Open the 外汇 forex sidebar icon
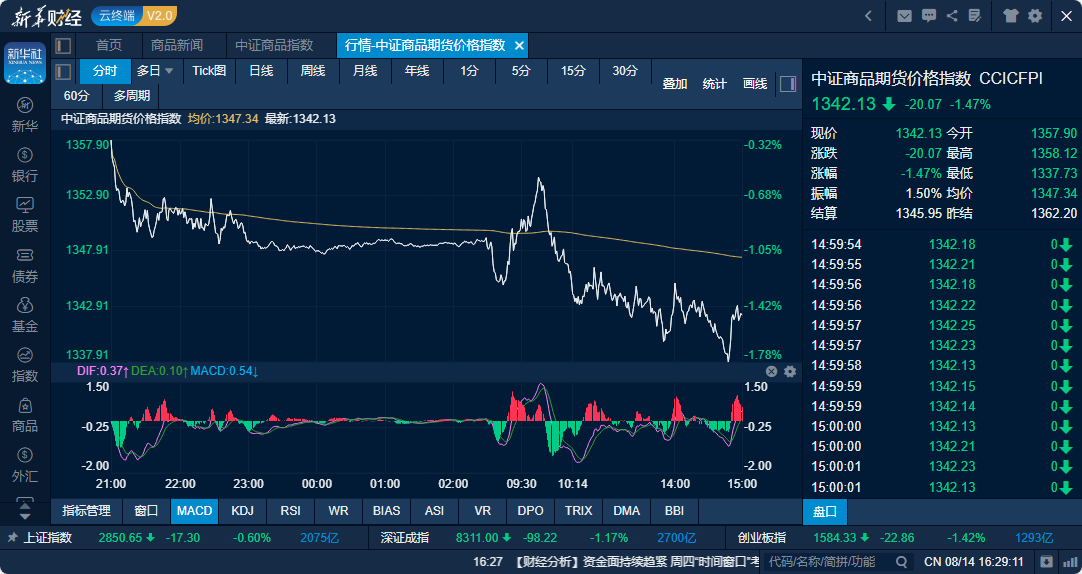The width and height of the screenshot is (1082, 574). pyautogui.click(x=25, y=464)
